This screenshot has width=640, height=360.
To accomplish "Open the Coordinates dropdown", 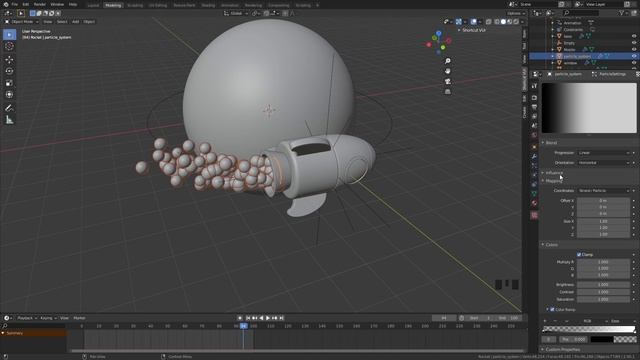I will (x=604, y=191).
